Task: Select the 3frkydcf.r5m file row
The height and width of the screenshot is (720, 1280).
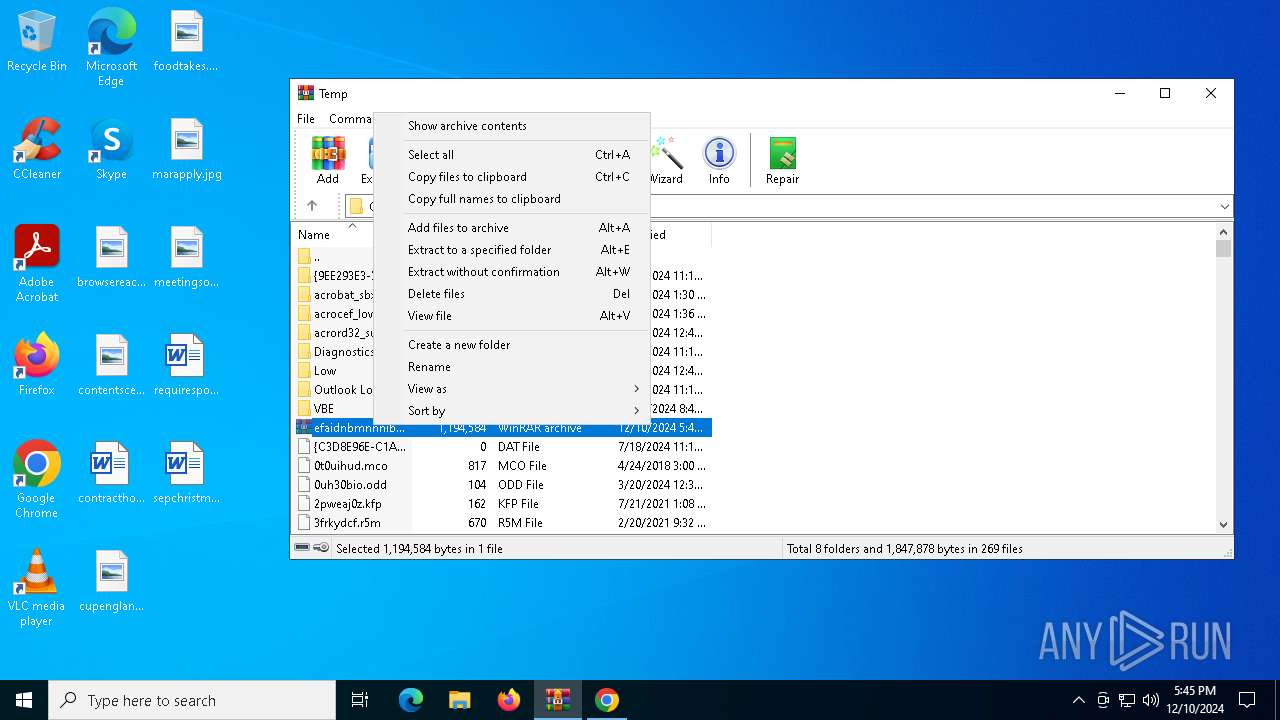Action: click(x=503, y=523)
